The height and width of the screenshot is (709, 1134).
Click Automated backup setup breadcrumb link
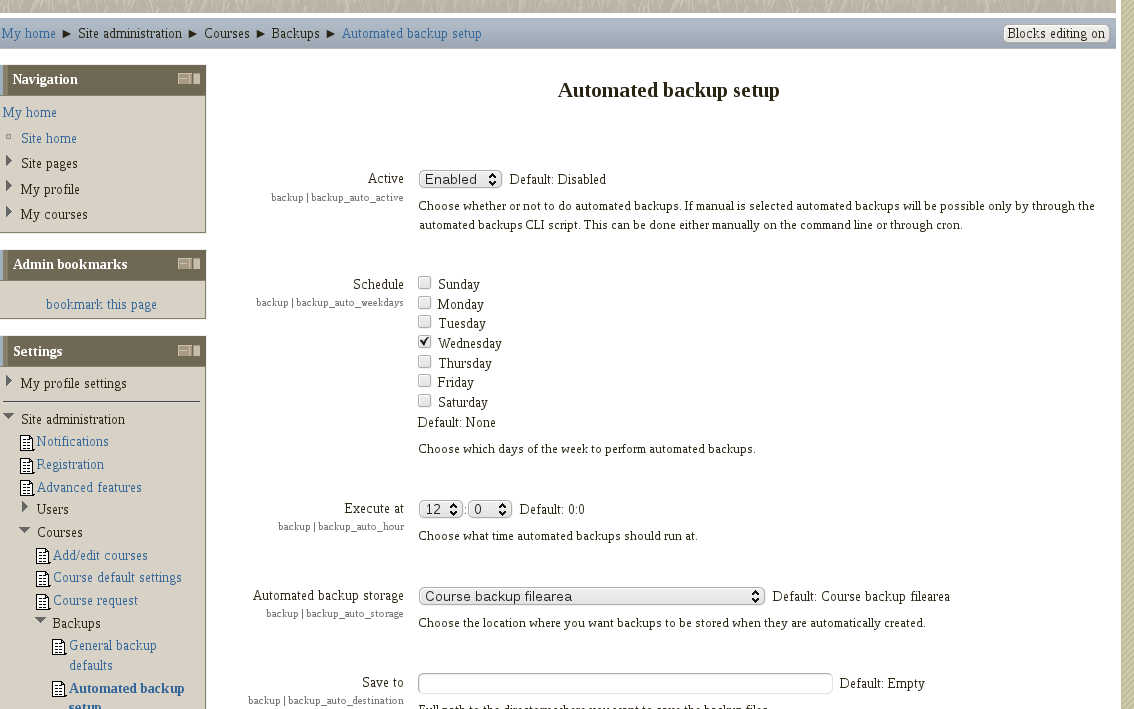[x=412, y=33]
